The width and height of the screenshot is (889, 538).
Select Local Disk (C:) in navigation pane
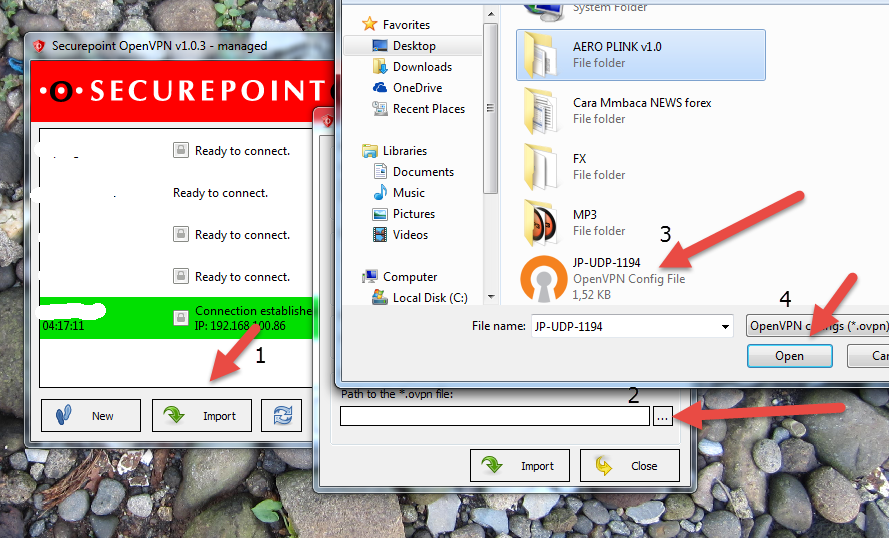click(420, 298)
